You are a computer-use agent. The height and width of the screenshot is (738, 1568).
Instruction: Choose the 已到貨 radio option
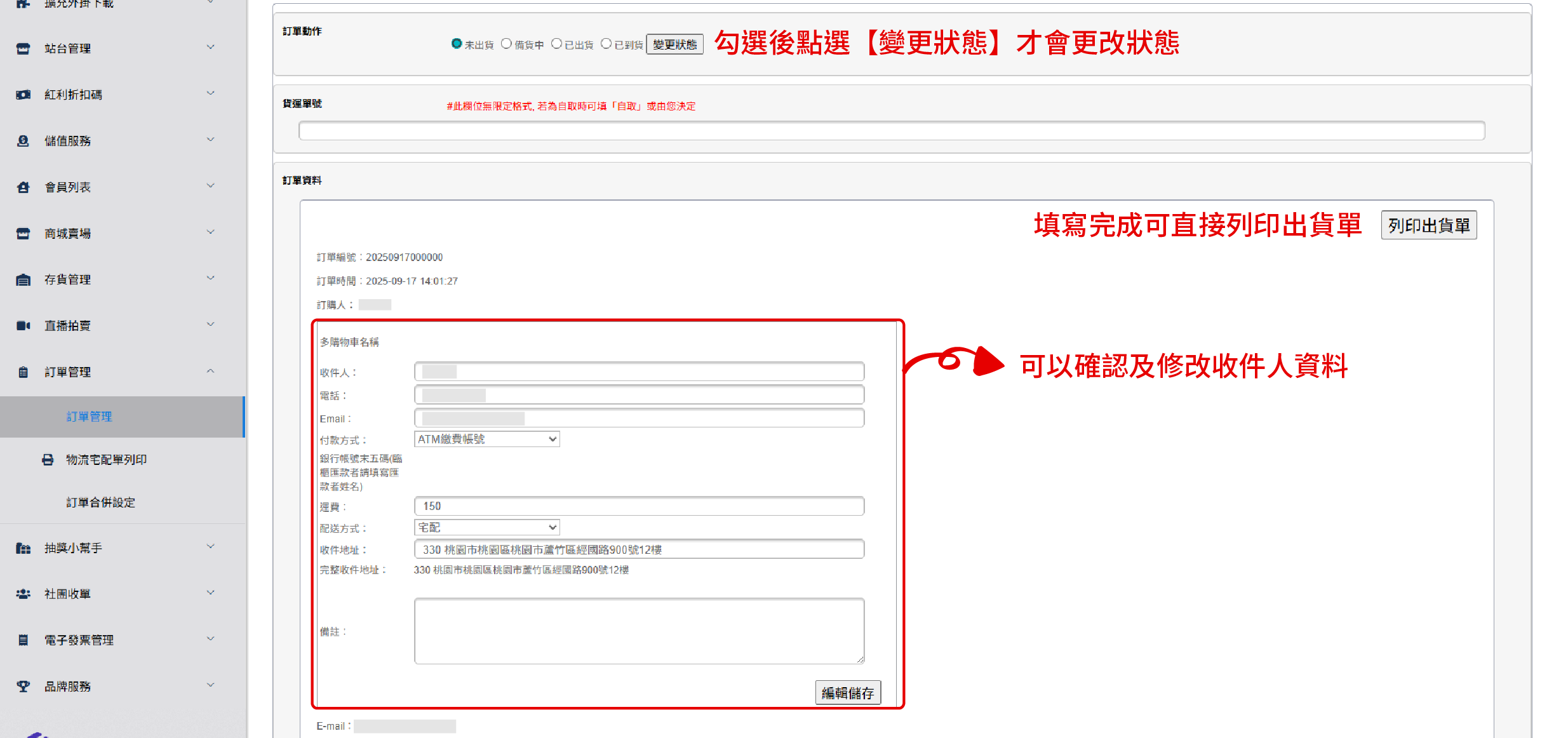(x=606, y=44)
